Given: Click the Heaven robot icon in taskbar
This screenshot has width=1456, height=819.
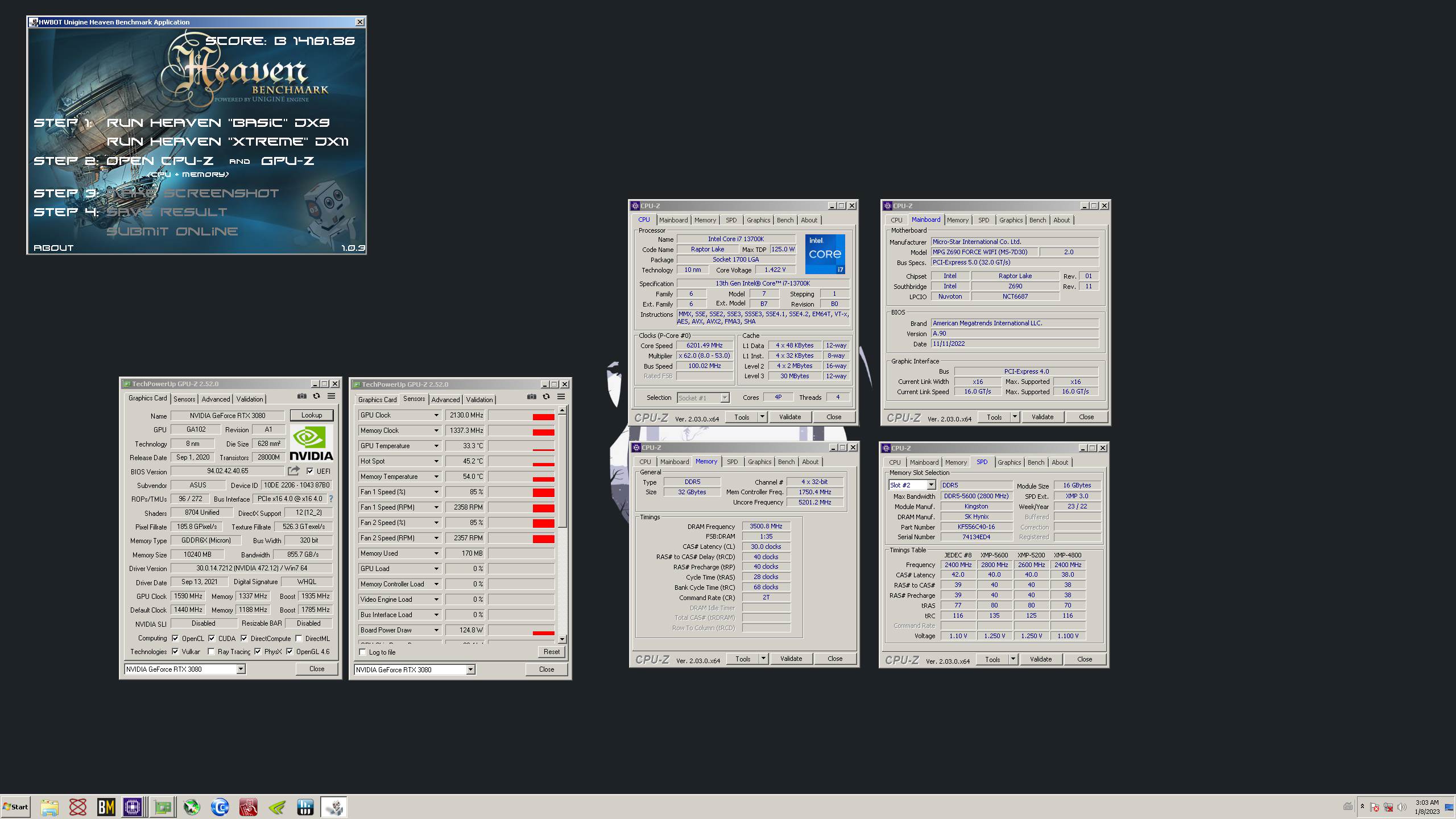Looking at the screenshot, I should tap(334, 807).
